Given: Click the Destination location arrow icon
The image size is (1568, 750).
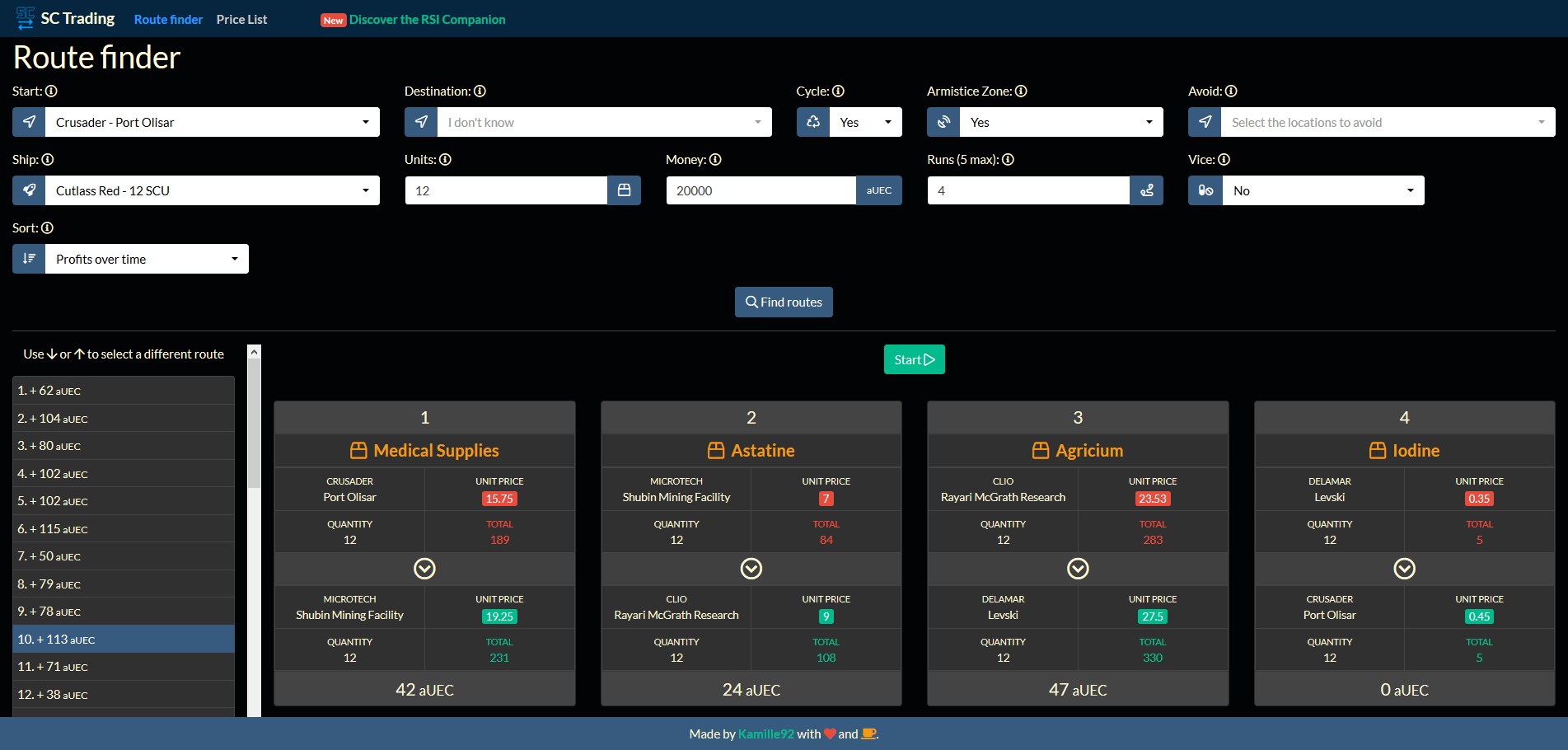Looking at the screenshot, I should click(x=421, y=122).
